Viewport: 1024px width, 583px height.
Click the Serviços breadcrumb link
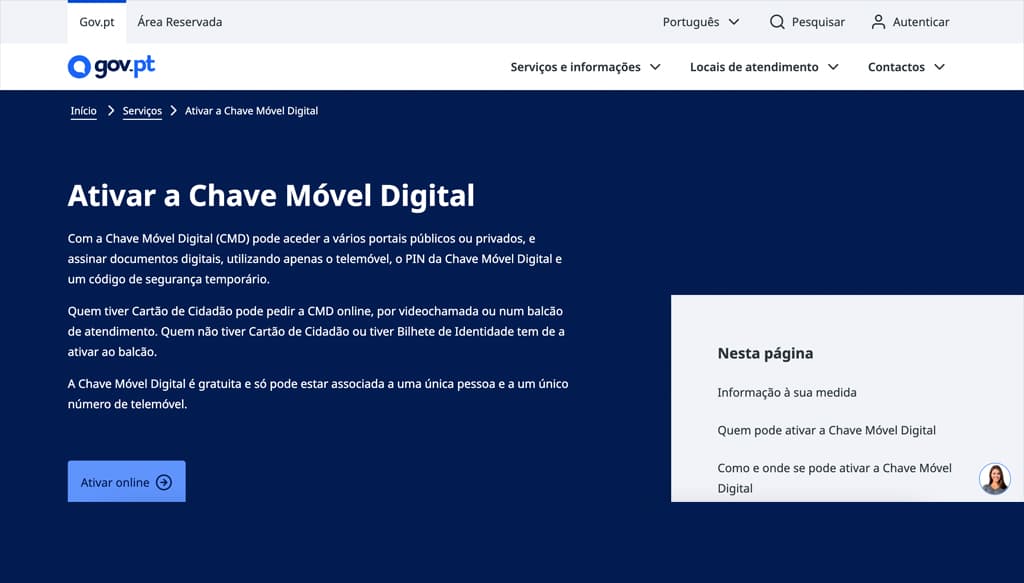point(142,110)
